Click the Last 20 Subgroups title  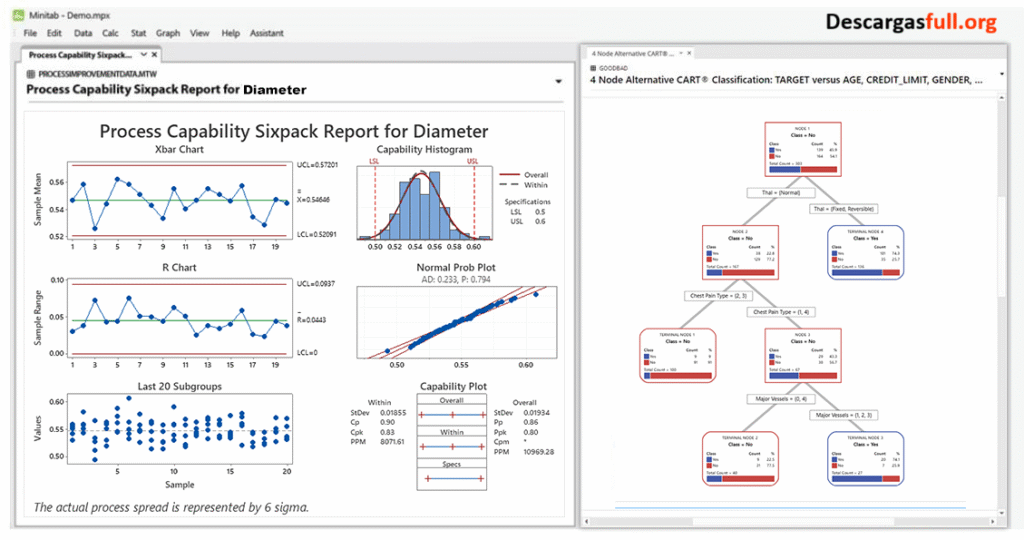coord(179,387)
